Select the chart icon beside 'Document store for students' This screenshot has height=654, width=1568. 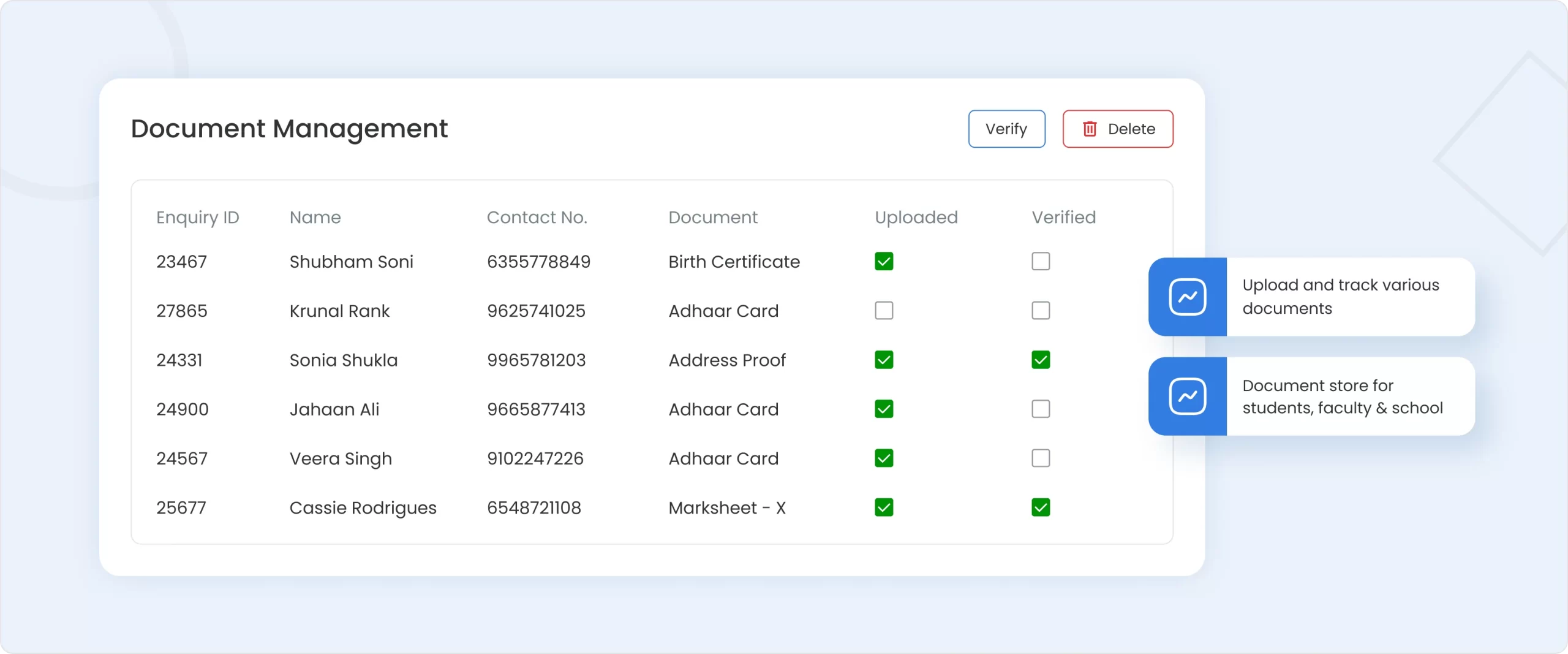coord(1187,396)
